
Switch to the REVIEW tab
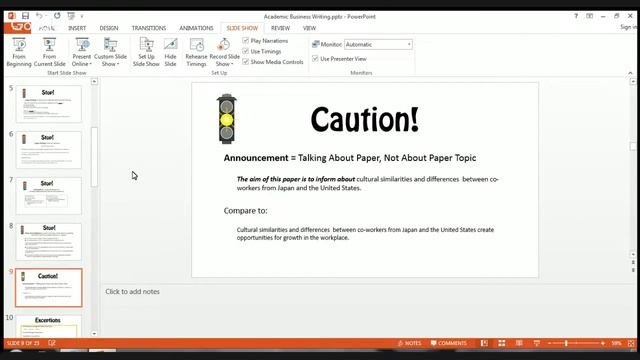(x=280, y=28)
